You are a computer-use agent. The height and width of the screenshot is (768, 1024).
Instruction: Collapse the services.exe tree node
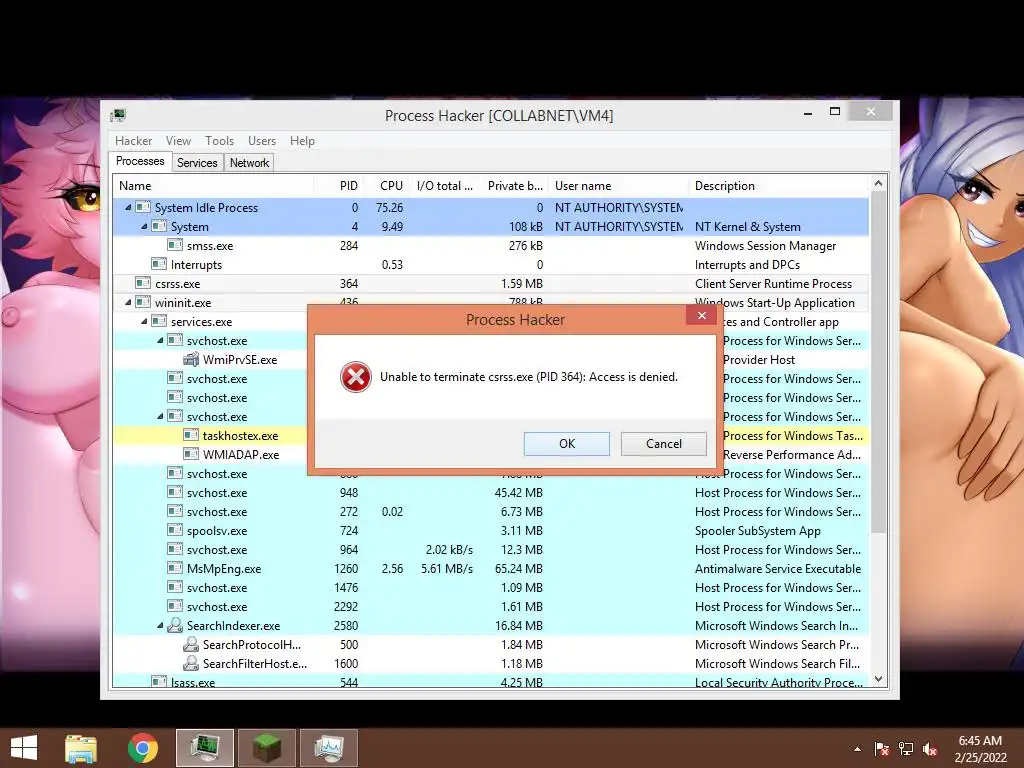(x=144, y=321)
